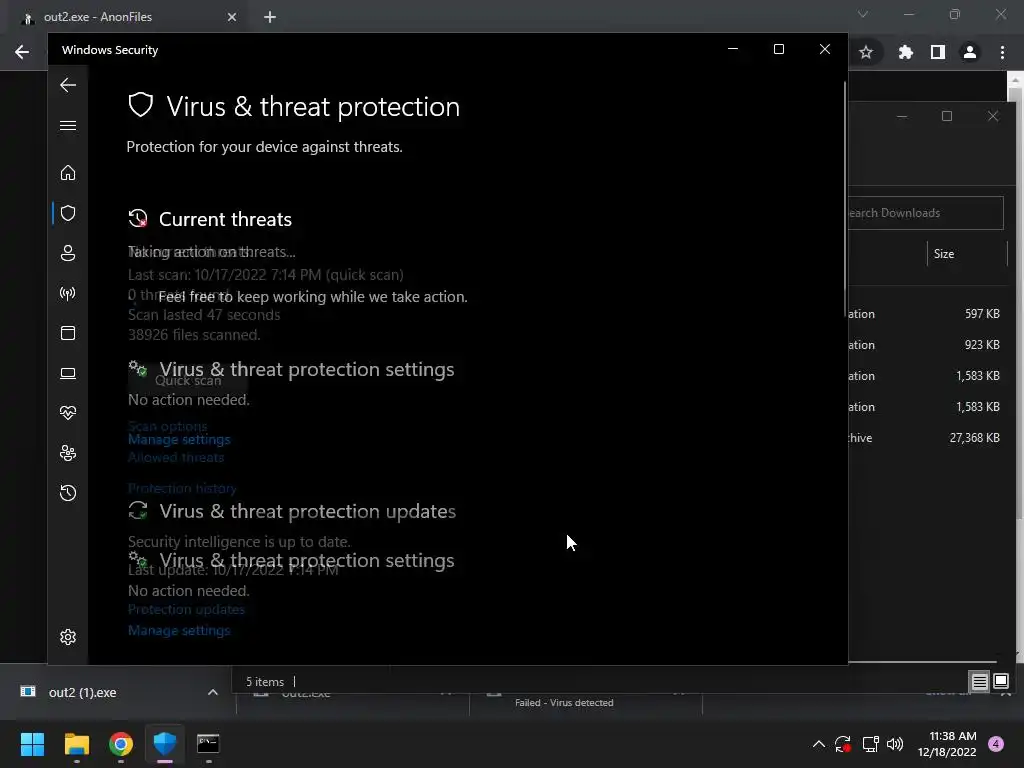Open Command Prompt from taskbar

(x=208, y=744)
